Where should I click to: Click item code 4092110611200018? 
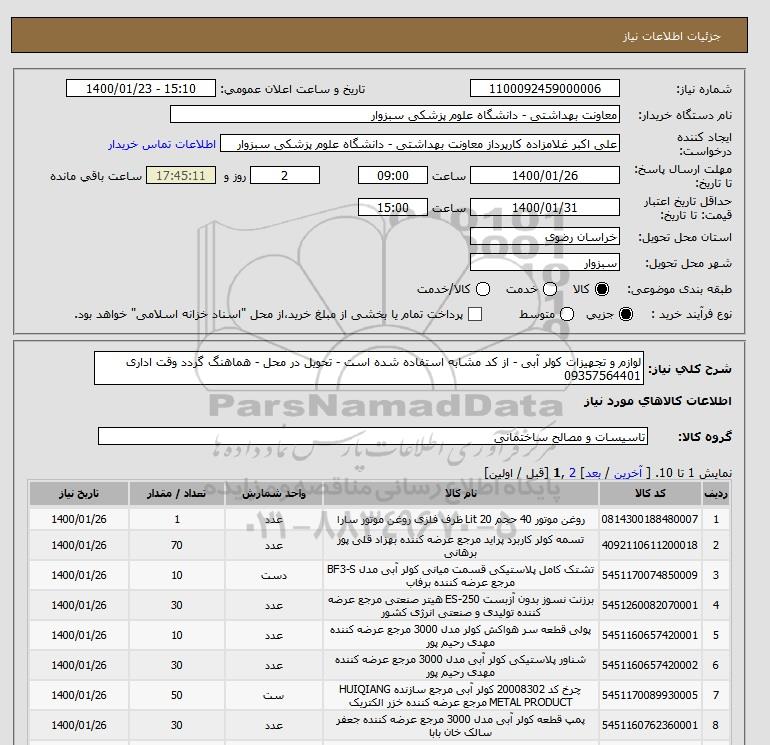650,545
